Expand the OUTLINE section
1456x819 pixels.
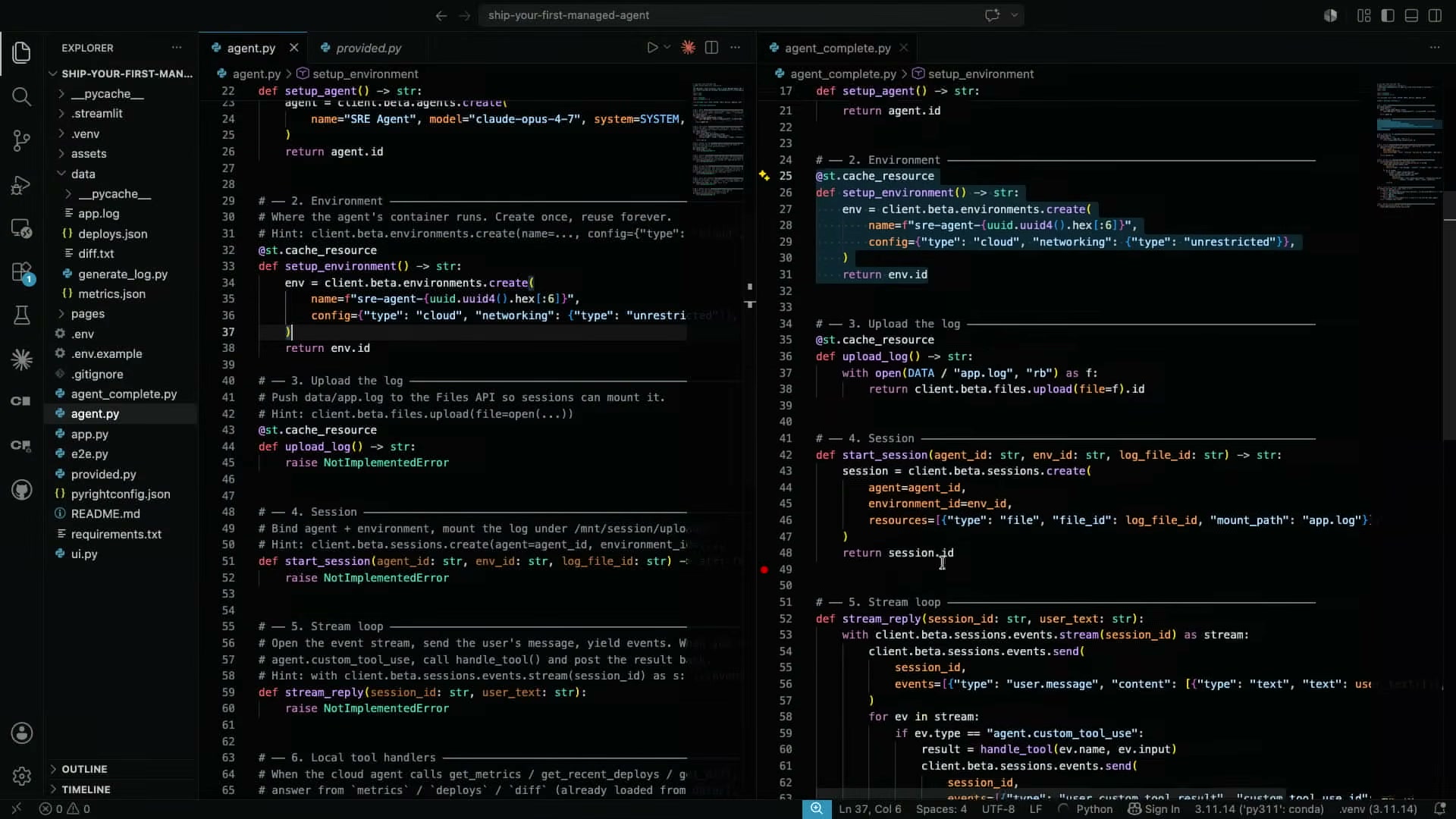84,769
